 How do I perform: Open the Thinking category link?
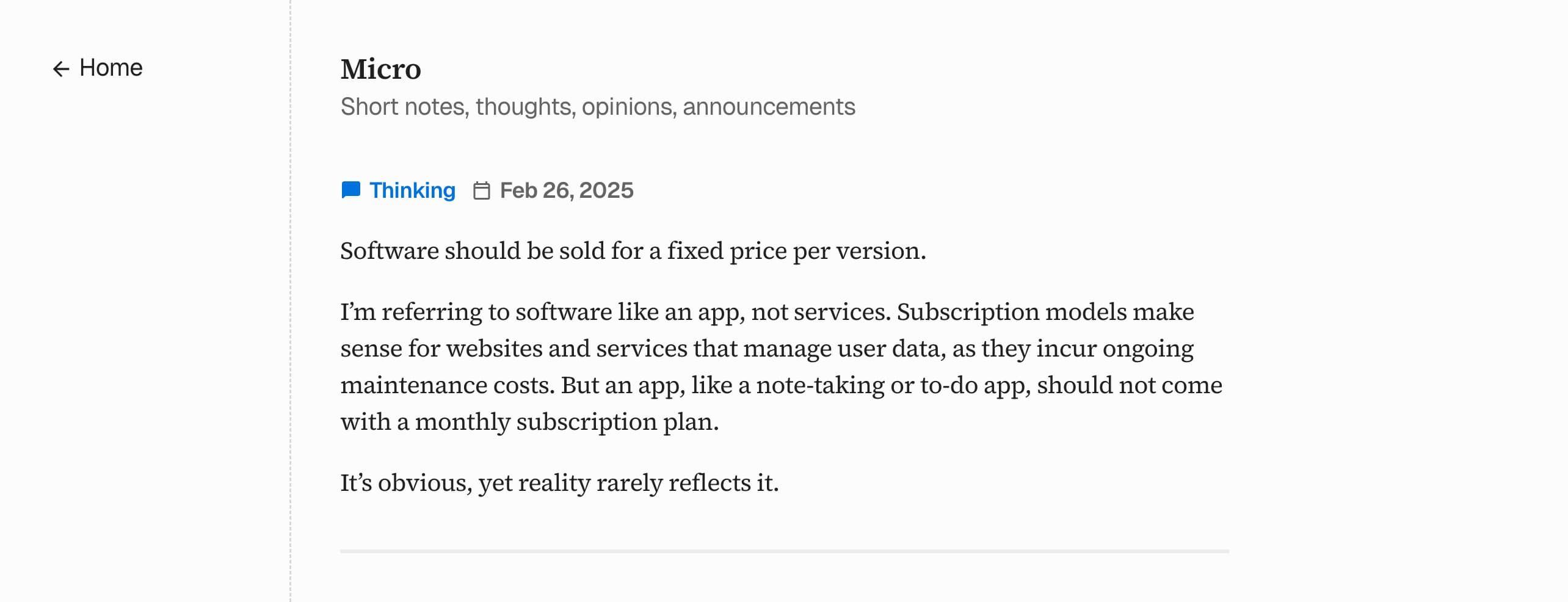pos(412,190)
